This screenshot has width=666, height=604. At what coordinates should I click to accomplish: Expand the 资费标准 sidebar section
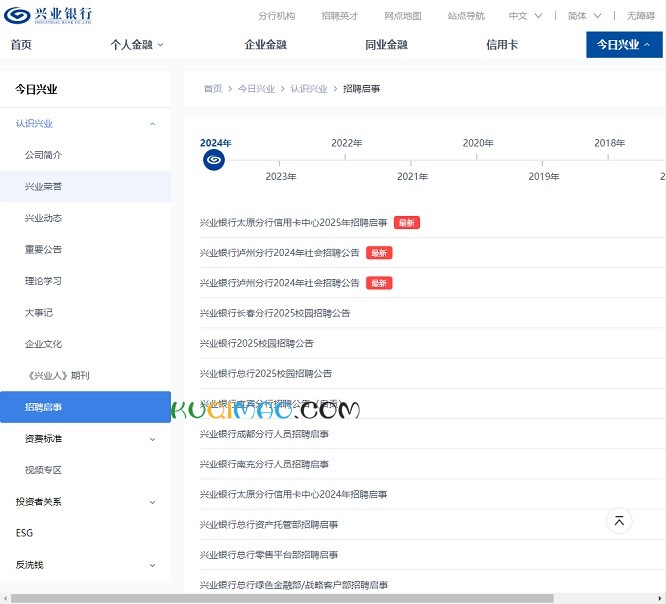coord(152,439)
